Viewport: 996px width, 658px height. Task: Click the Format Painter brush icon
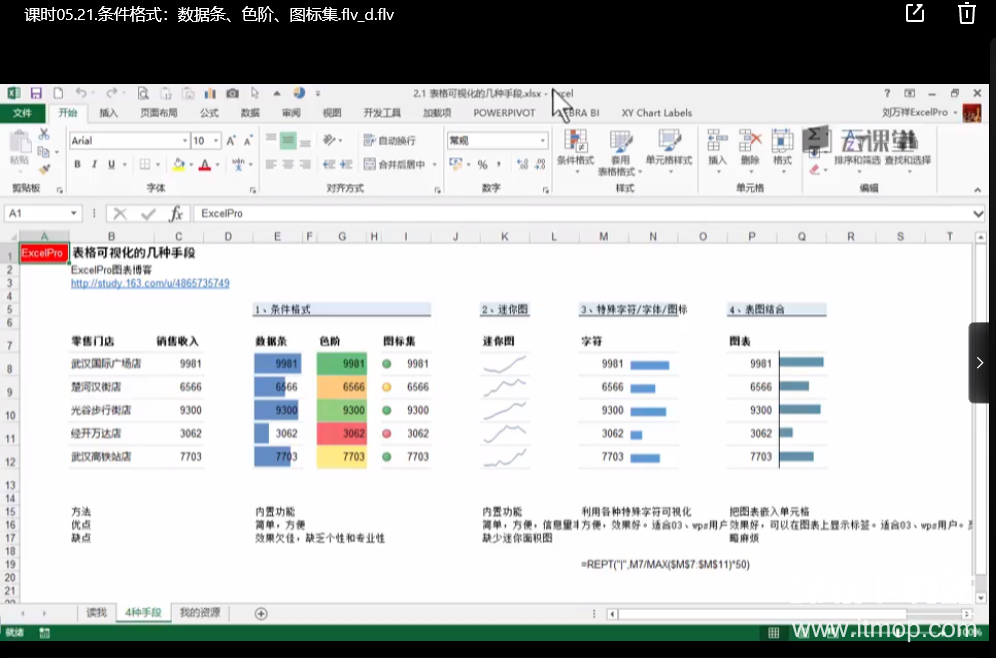pos(43,168)
